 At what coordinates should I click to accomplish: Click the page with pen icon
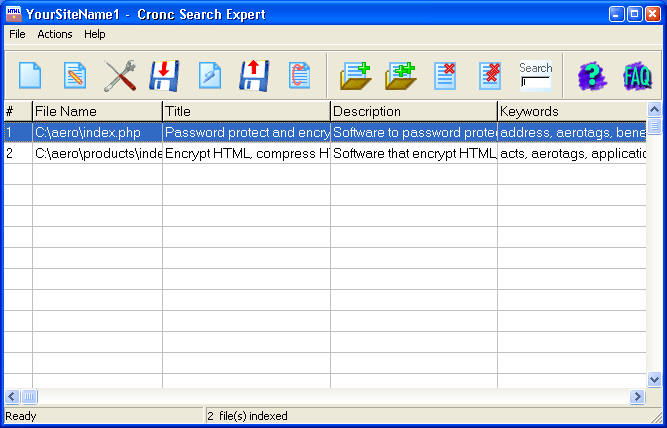(x=210, y=75)
